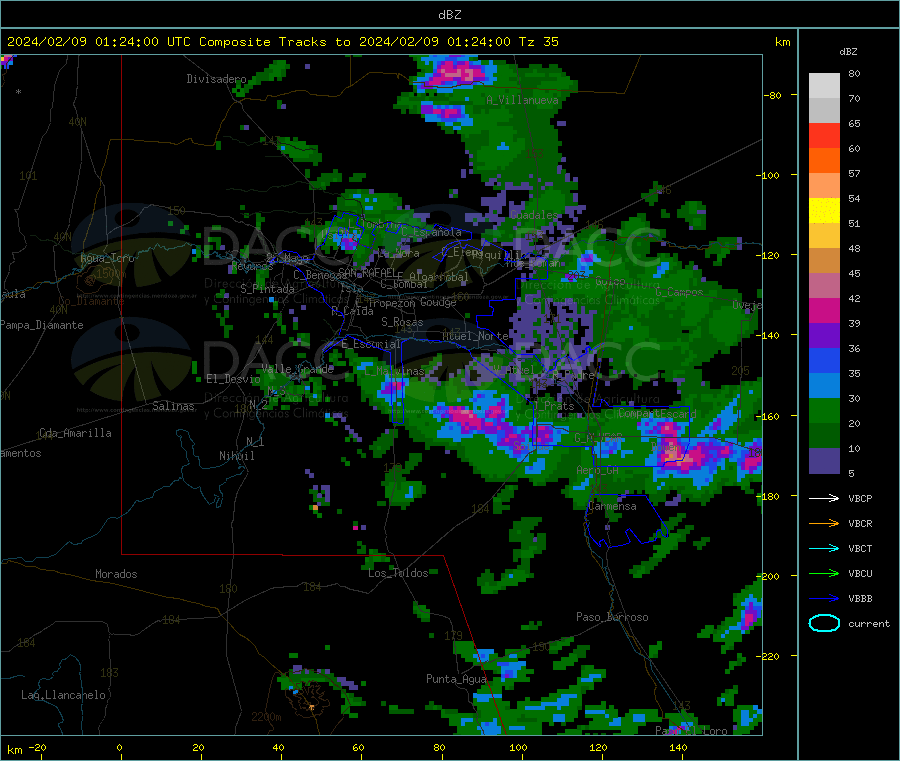The height and width of the screenshot is (761, 900).
Task: Click the 'Morados' map label
Action: (116, 574)
